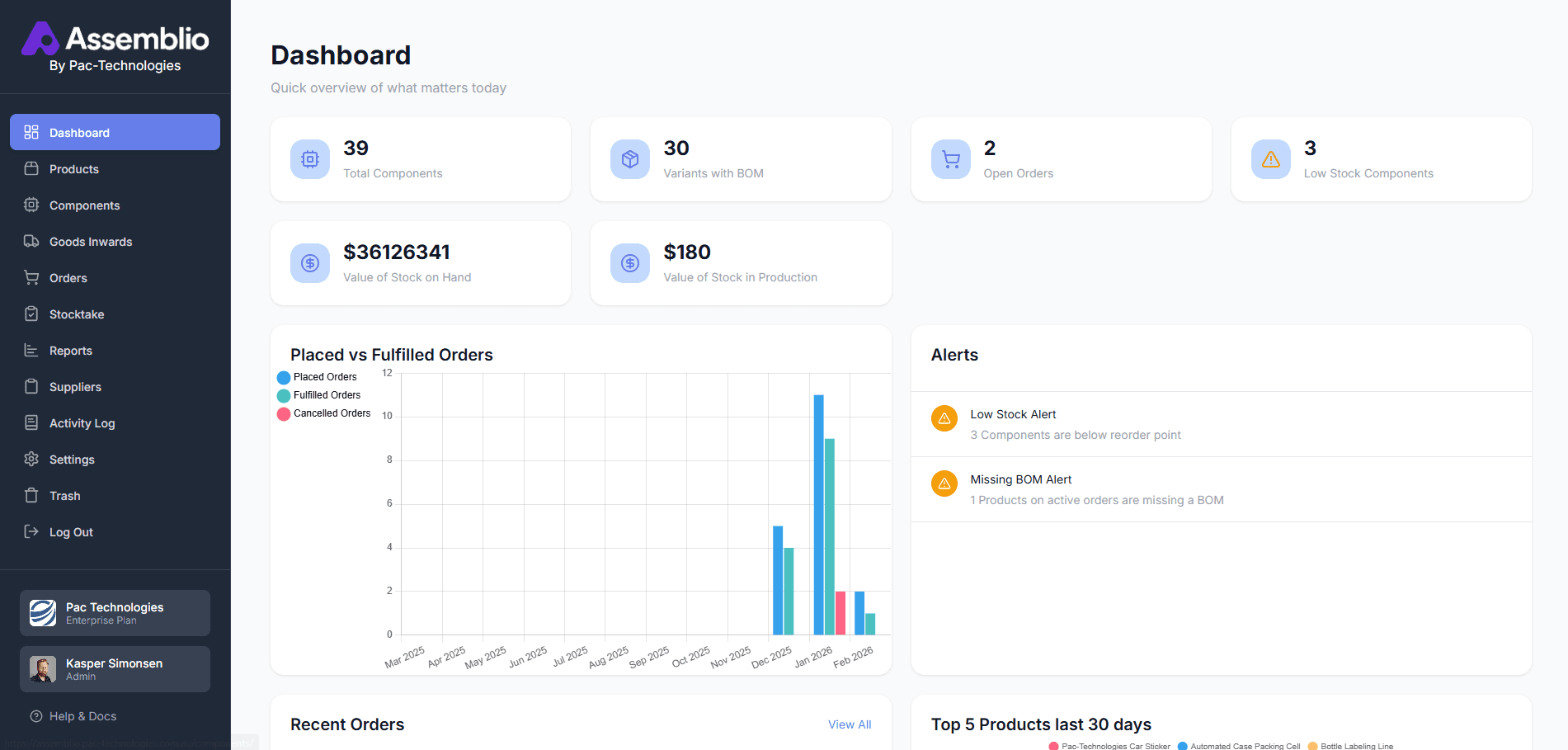Select the 3 Low Stock Components value
This screenshot has height=750, width=1568.
[x=1310, y=148]
